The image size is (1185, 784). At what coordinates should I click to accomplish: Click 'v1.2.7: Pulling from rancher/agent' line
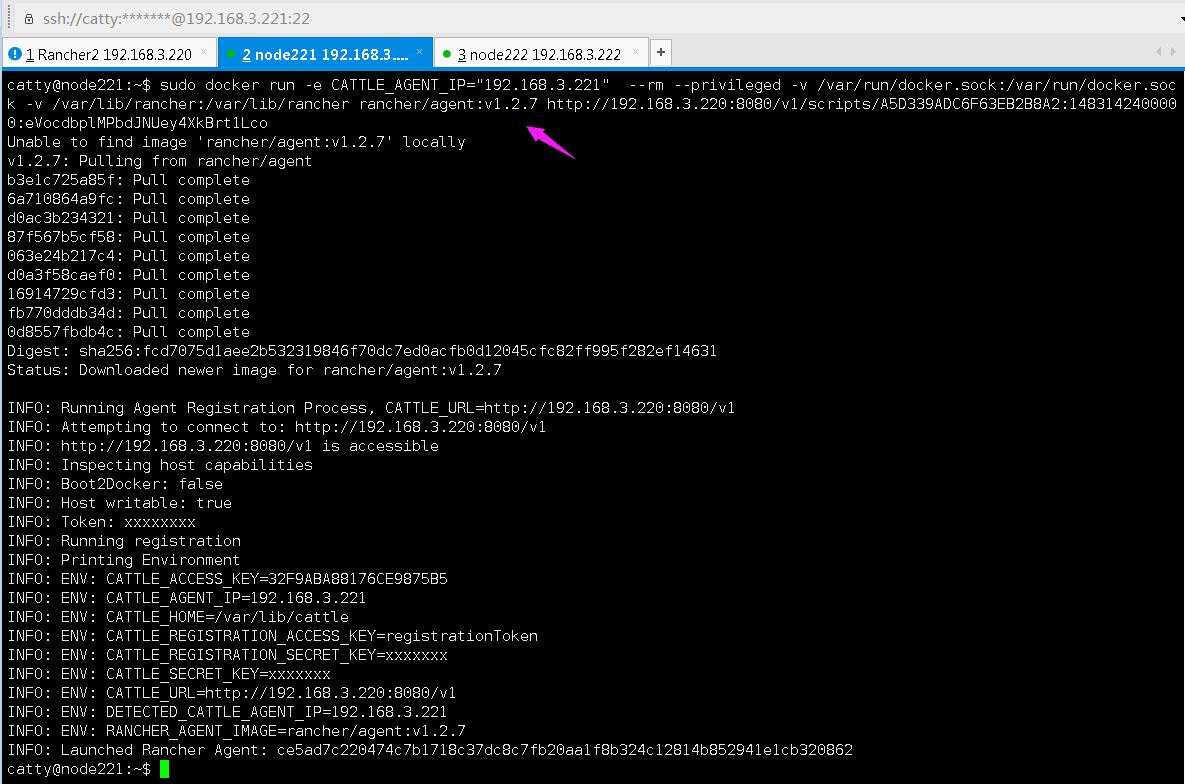(159, 161)
